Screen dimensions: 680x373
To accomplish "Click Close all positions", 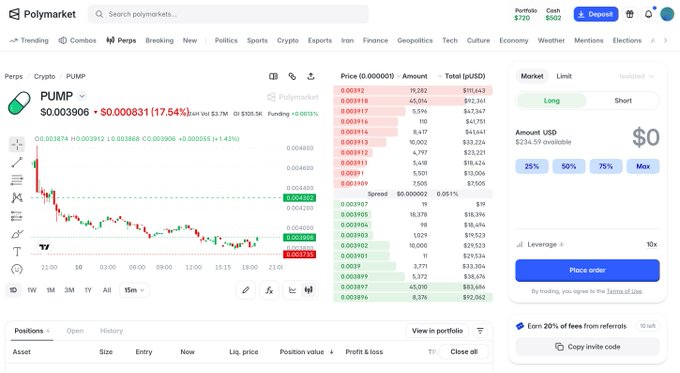I will (x=464, y=352).
